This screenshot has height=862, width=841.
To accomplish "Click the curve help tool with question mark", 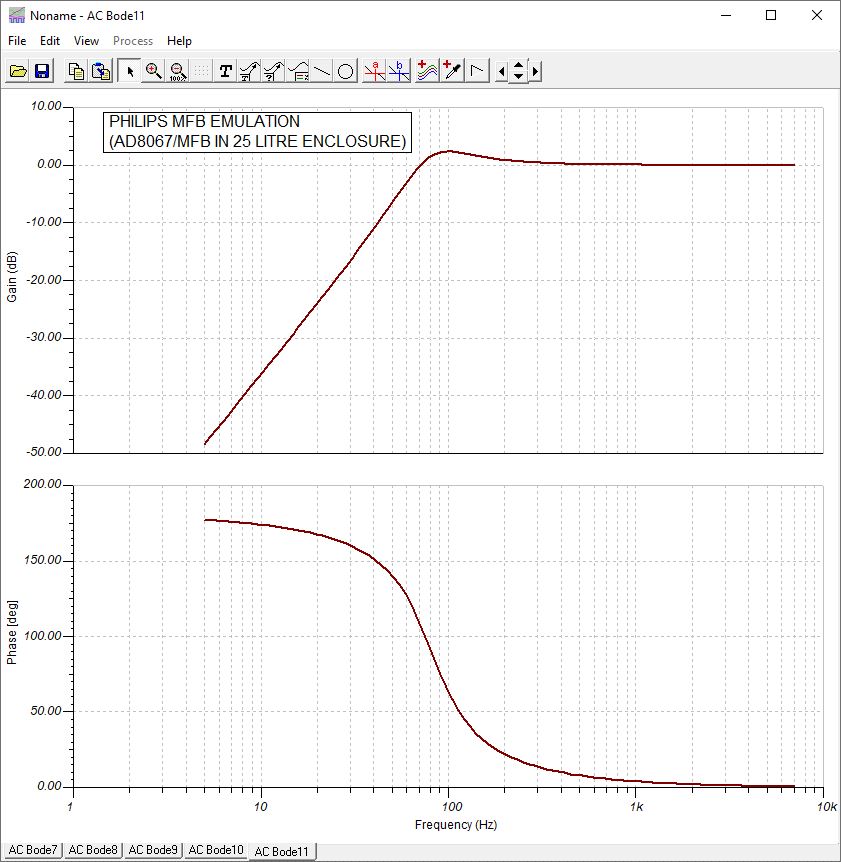I will pos(273,71).
